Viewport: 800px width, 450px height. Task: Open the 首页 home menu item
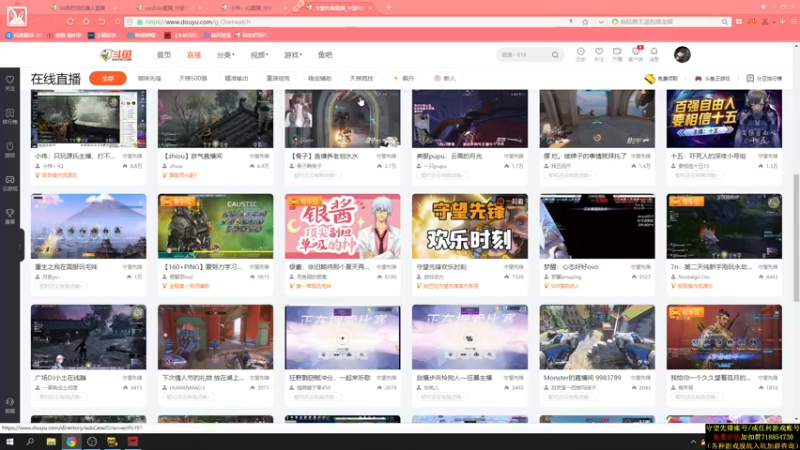click(164, 55)
